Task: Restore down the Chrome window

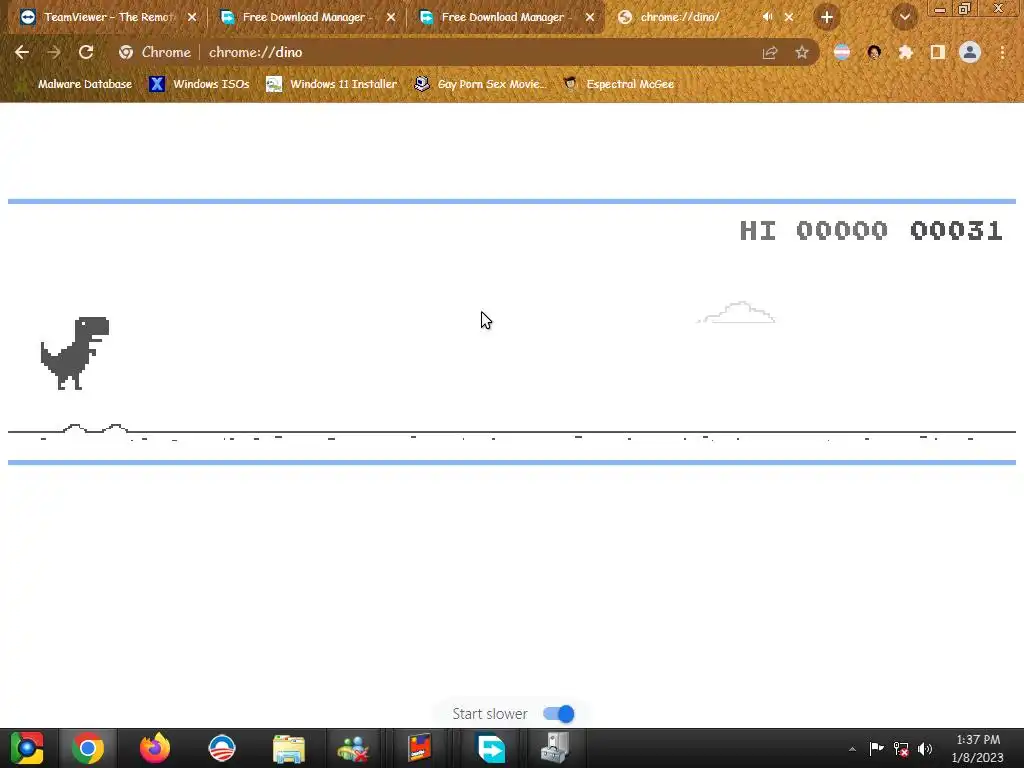Action: pyautogui.click(x=964, y=9)
